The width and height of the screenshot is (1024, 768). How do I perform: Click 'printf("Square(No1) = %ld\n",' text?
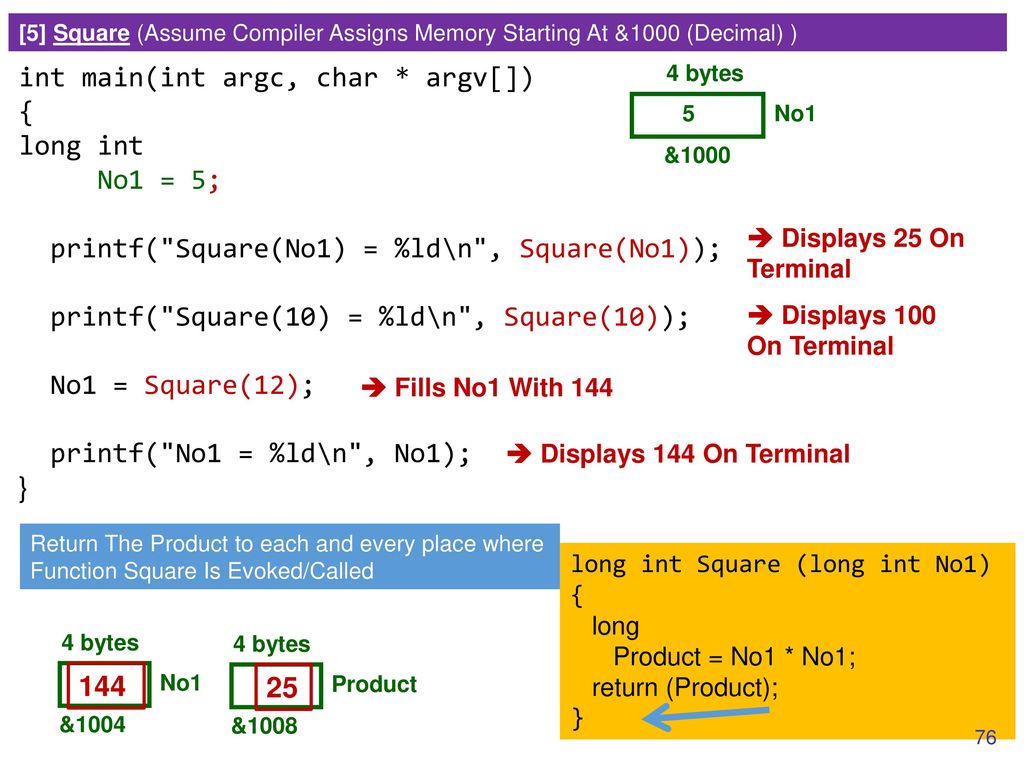point(276,249)
